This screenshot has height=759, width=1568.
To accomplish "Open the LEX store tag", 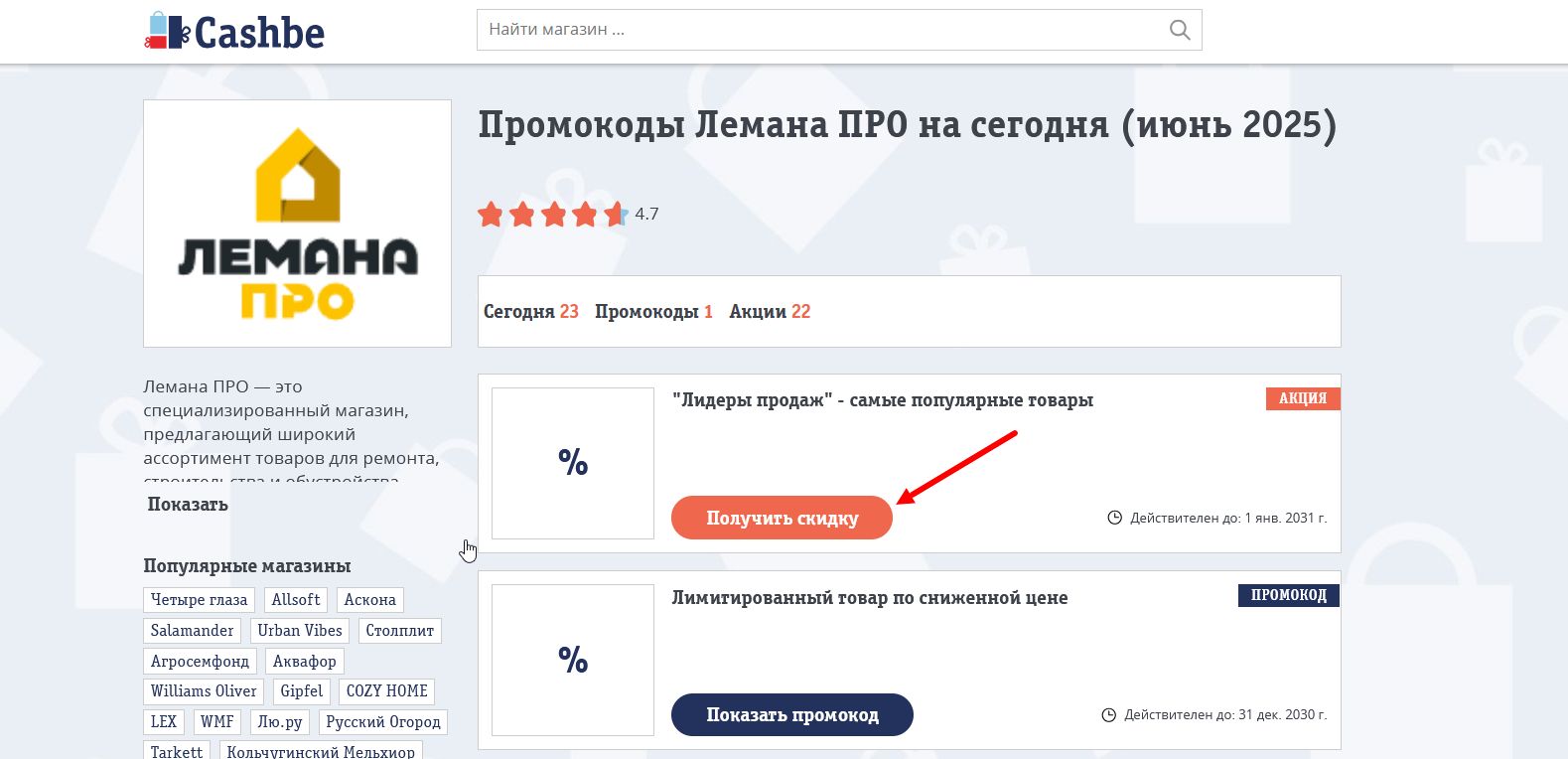I will coord(164,722).
